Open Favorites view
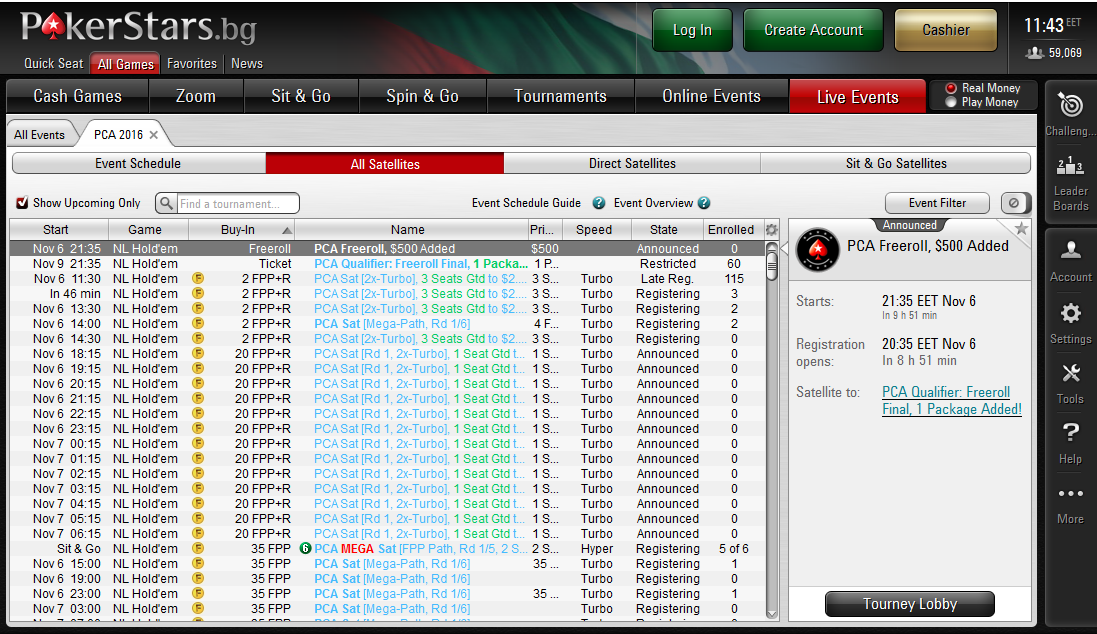Viewport: 1097px width, 634px height. 192,63
